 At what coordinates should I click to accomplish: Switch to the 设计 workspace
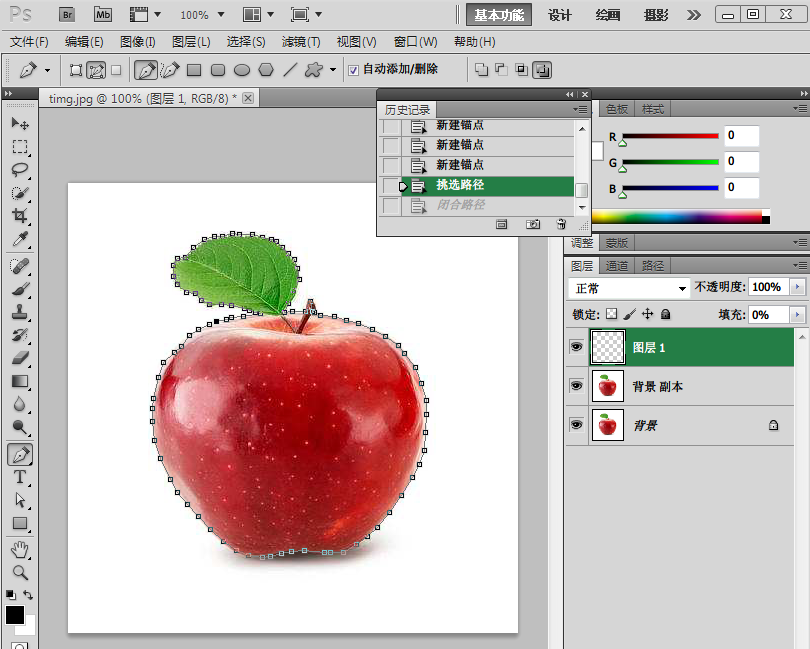[x=560, y=15]
